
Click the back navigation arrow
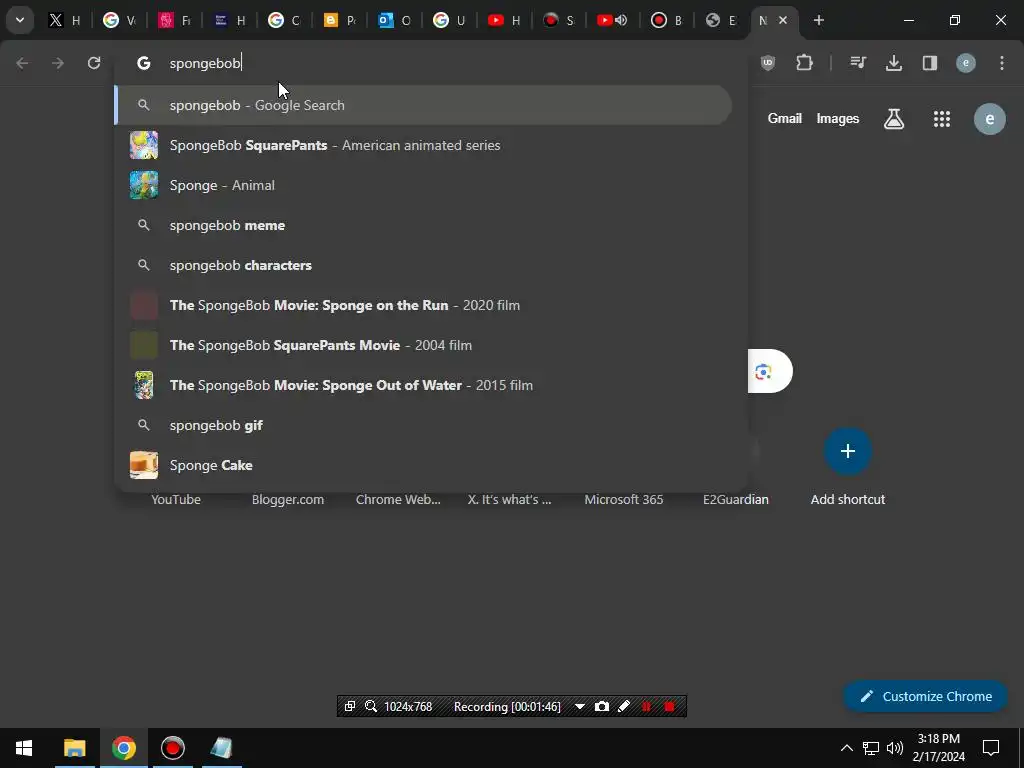(22, 63)
